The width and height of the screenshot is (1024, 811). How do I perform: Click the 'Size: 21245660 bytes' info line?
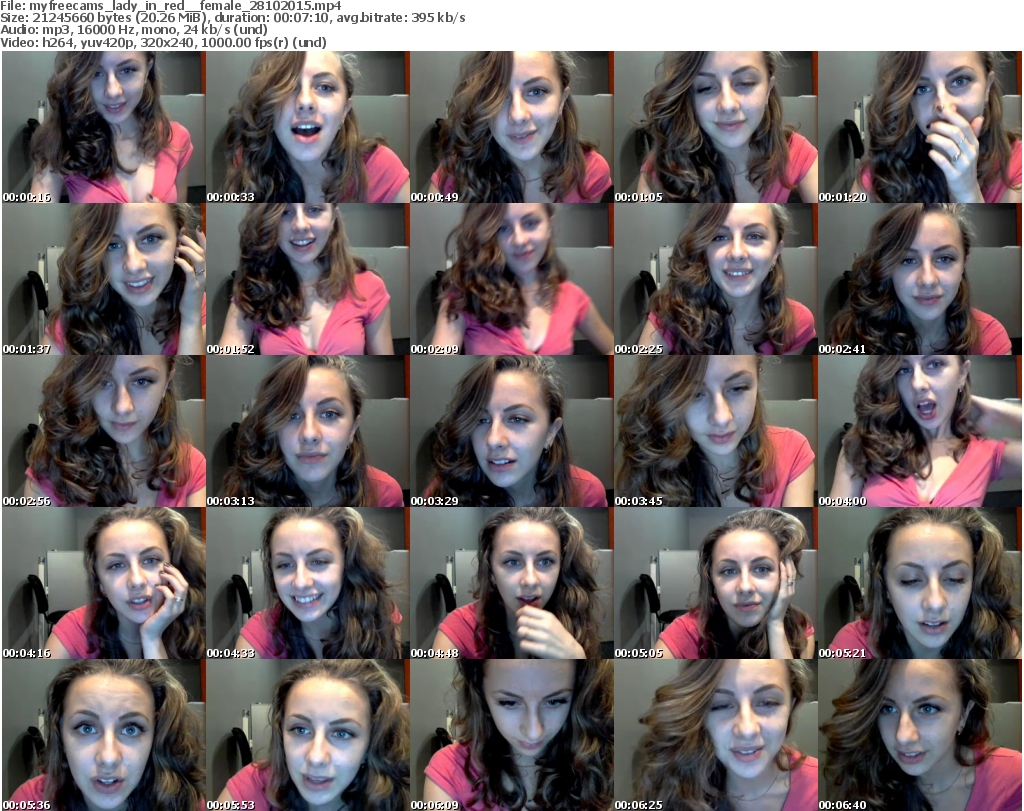(232, 18)
